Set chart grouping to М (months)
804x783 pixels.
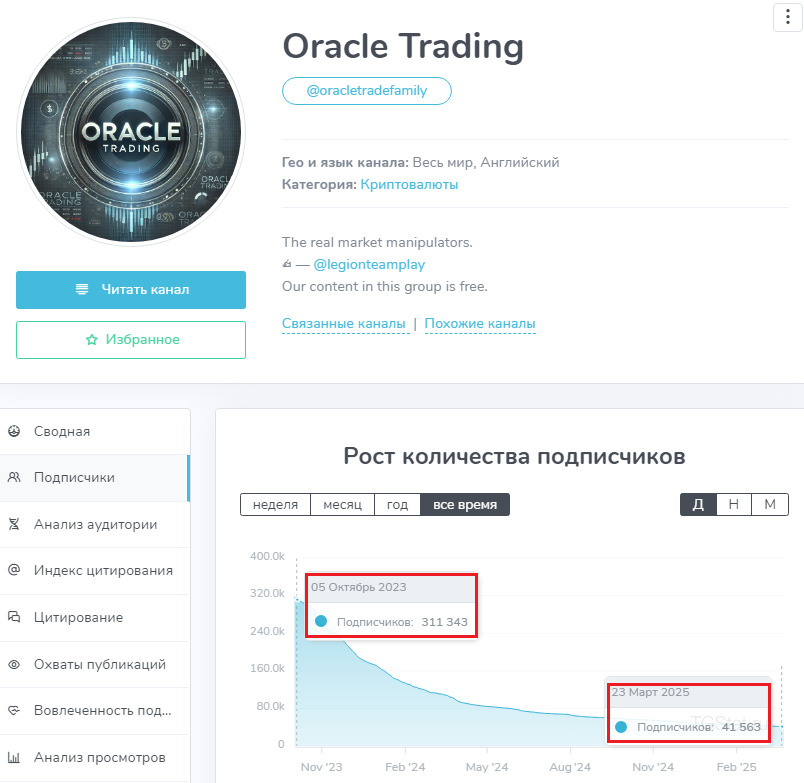click(x=770, y=505)
